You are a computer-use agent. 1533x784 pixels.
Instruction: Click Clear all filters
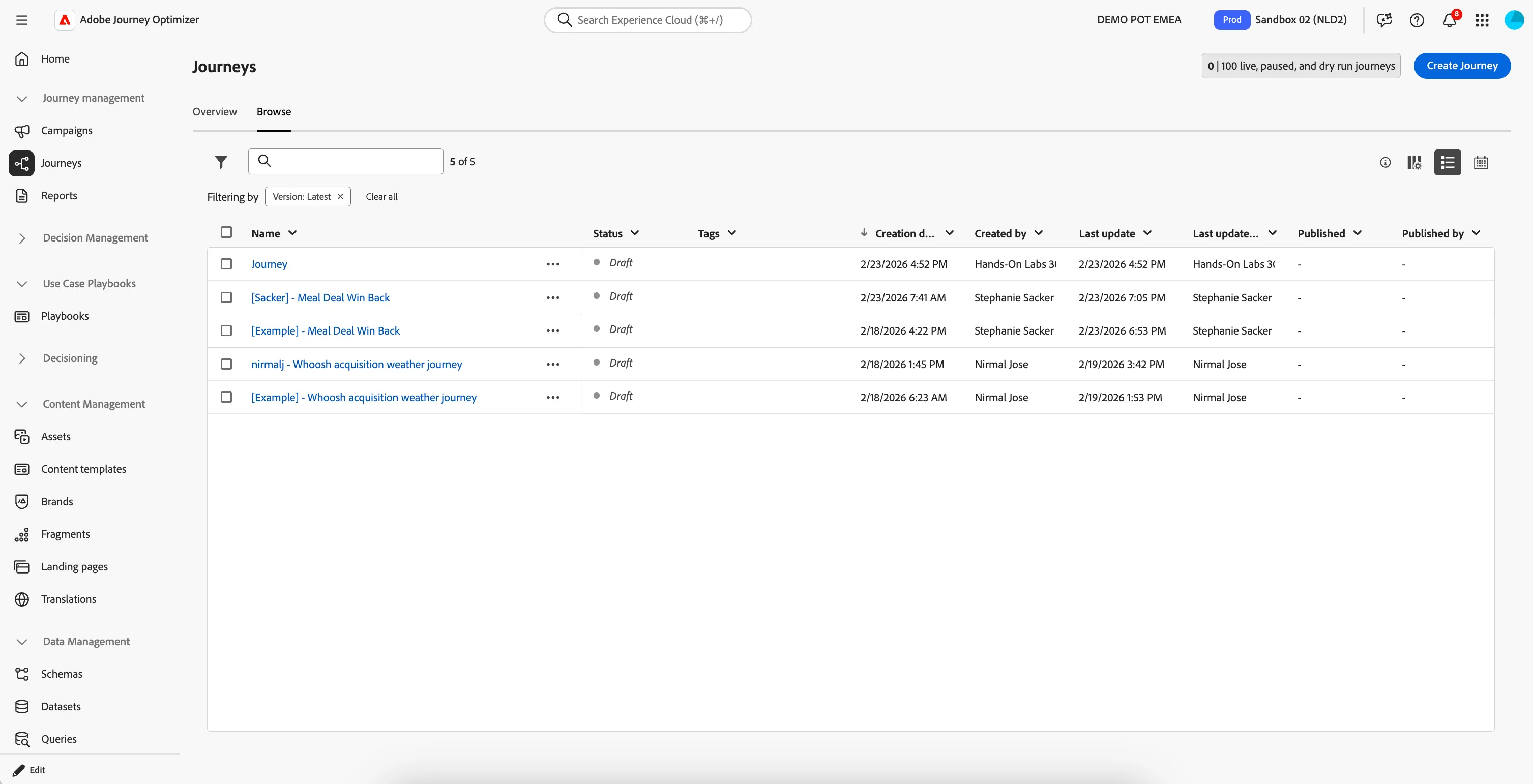pyautogui.click(x=381, y=197)
